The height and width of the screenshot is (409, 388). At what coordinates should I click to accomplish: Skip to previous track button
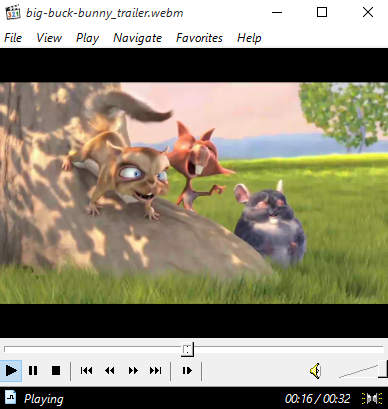pos(86,371)
